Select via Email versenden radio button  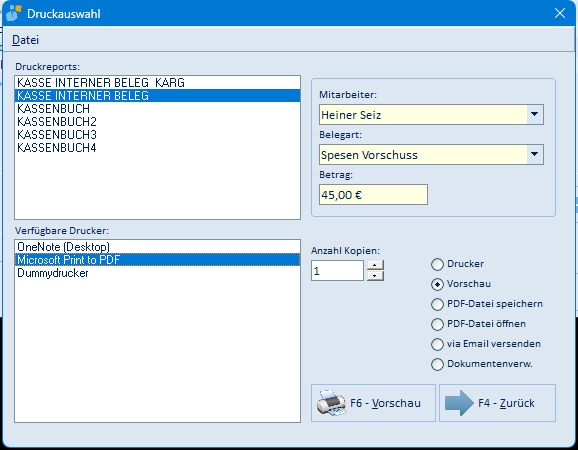click(437, 344)
